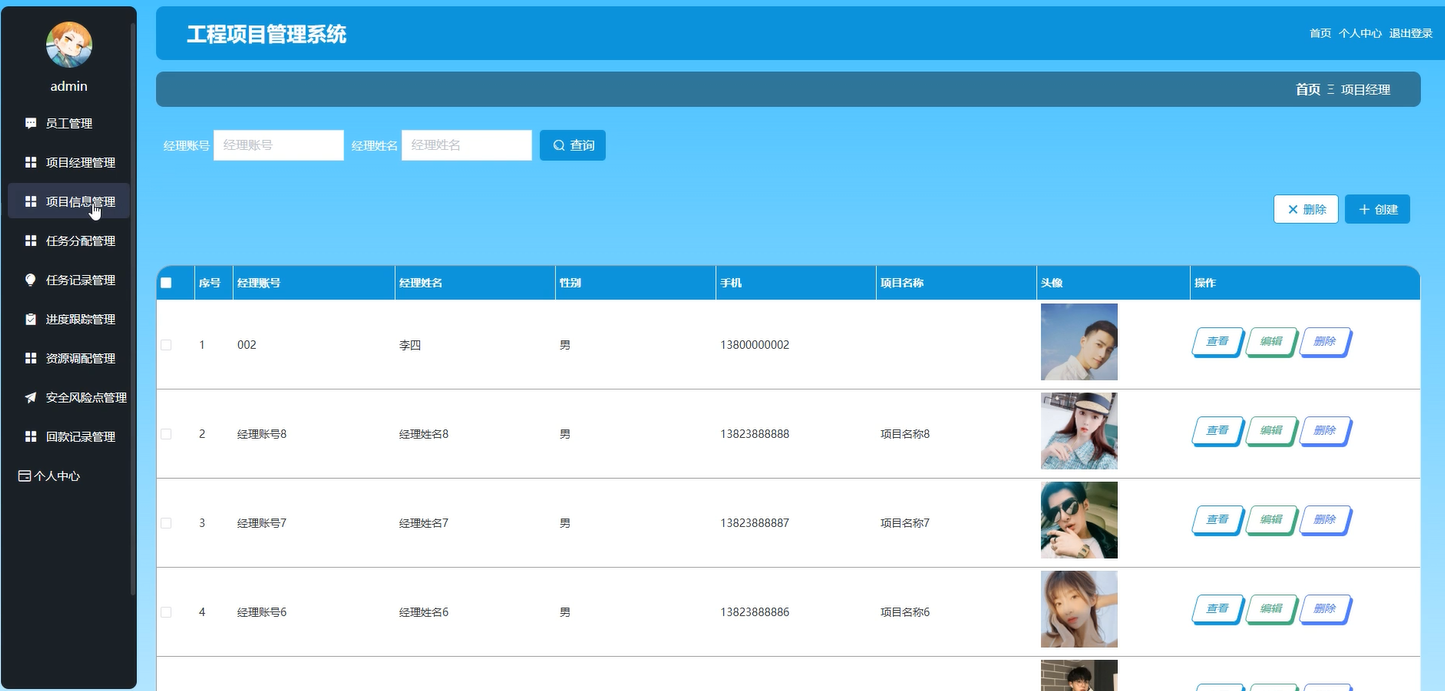Click 删除 for 经理姓名8 row
Viewport: 1445px width, 691px height.
[x=1326, y=431]
